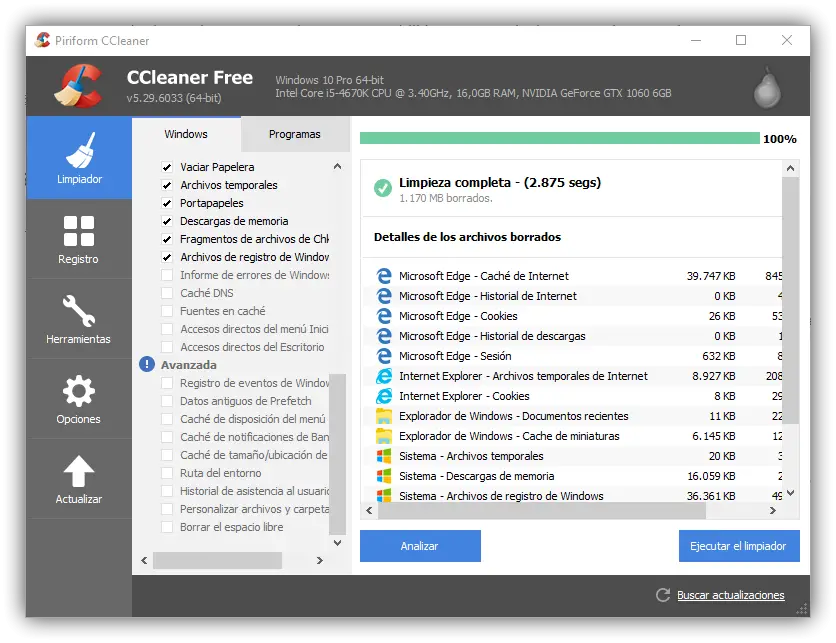Click the Edge icon for Caché de Internet
Viewport: 836px width, 643px height.
tap(383, 276)
